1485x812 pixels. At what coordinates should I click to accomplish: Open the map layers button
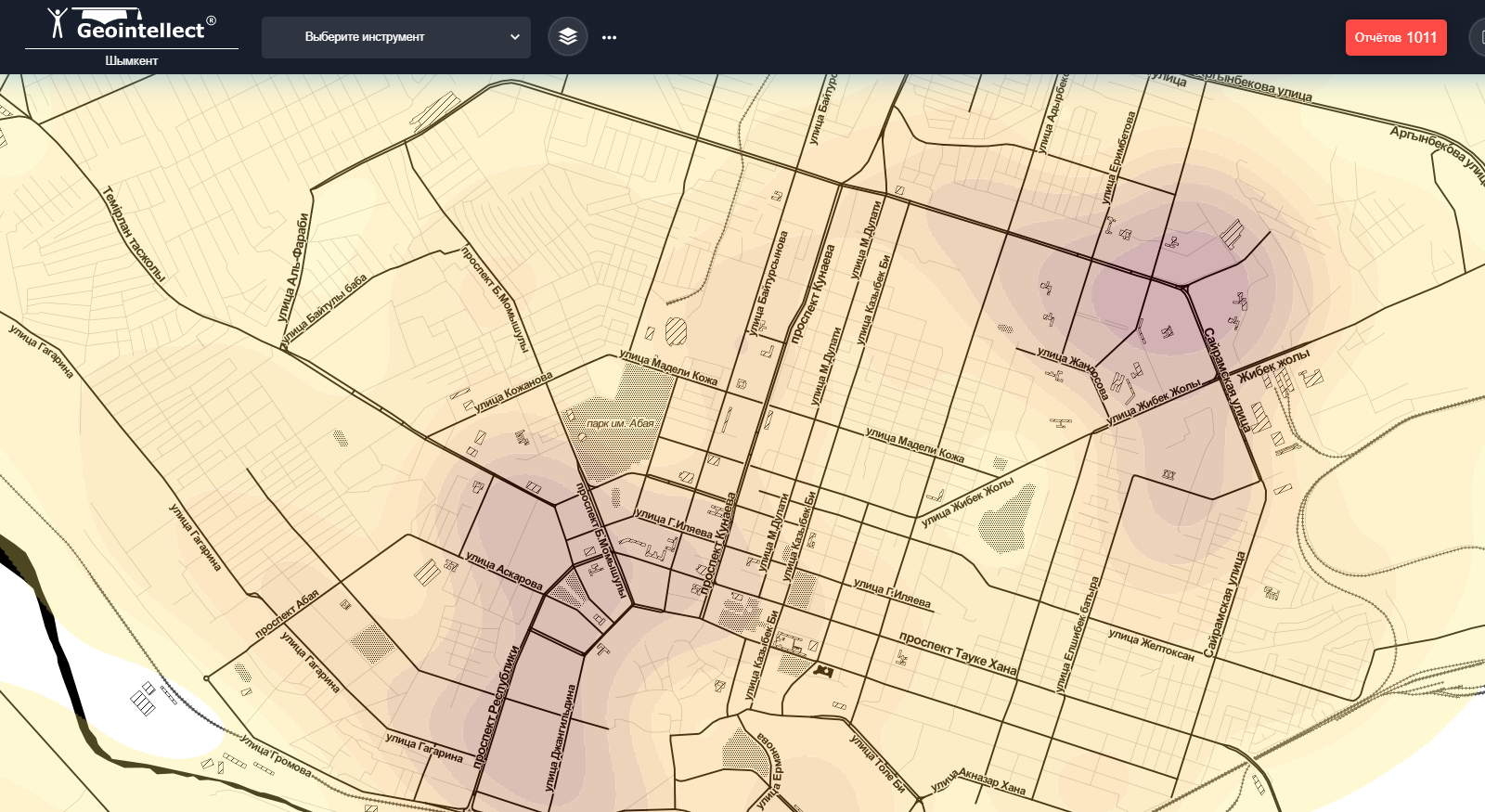tap(568, 37)
